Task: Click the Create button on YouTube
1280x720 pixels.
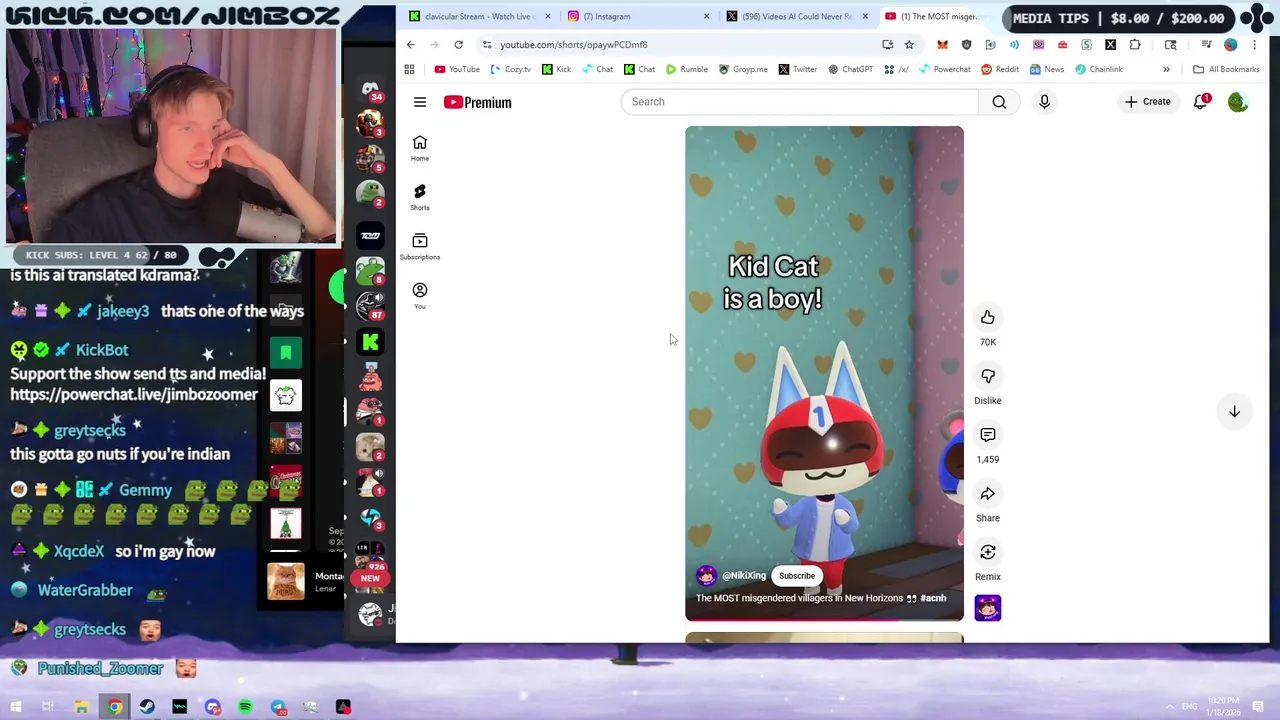Action: [1147, 101]
